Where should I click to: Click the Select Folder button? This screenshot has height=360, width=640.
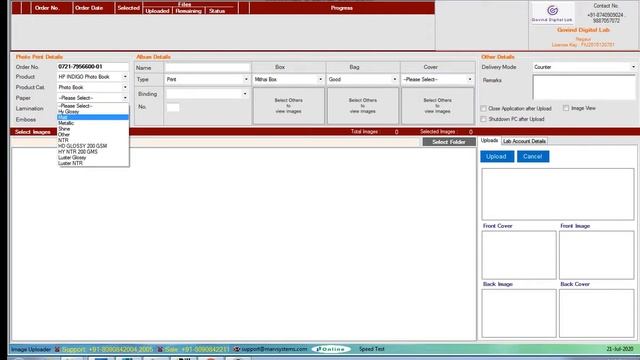tap(449, 142)
